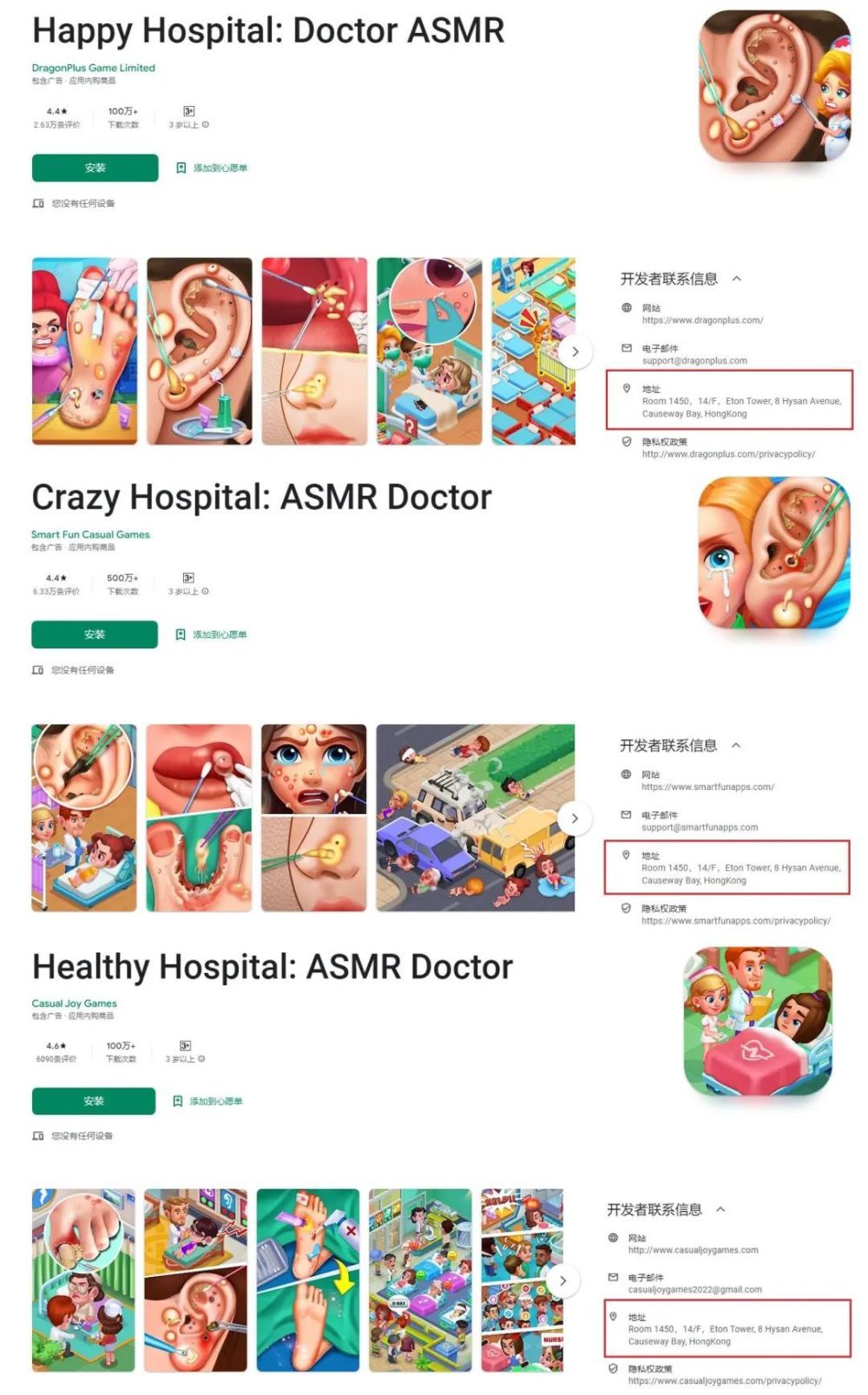Open the Happy Hospital app icon image
868x1395 pixels.
click(775, 86)
